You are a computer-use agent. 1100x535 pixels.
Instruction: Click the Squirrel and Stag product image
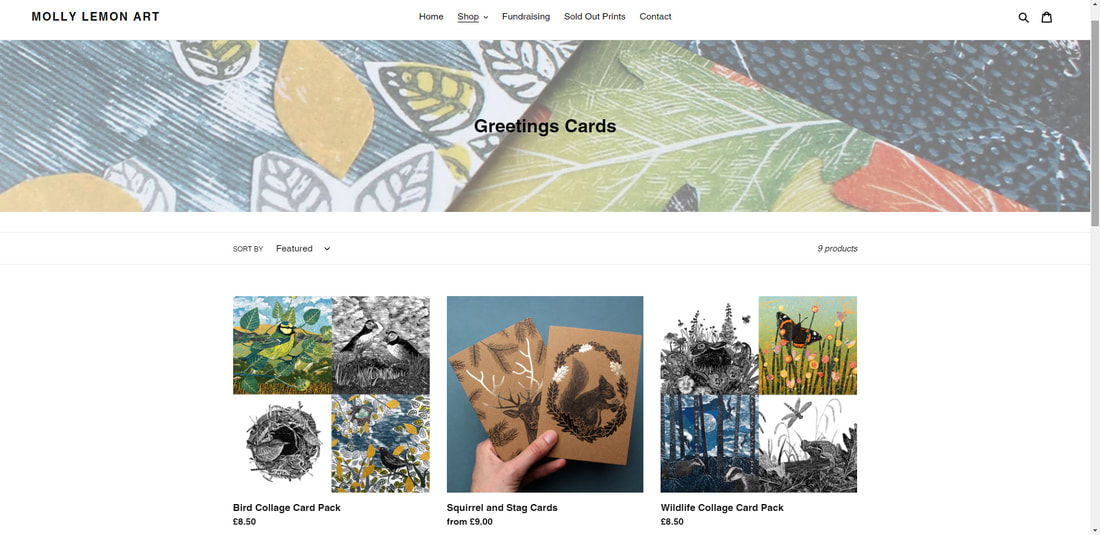coord(545,394)
